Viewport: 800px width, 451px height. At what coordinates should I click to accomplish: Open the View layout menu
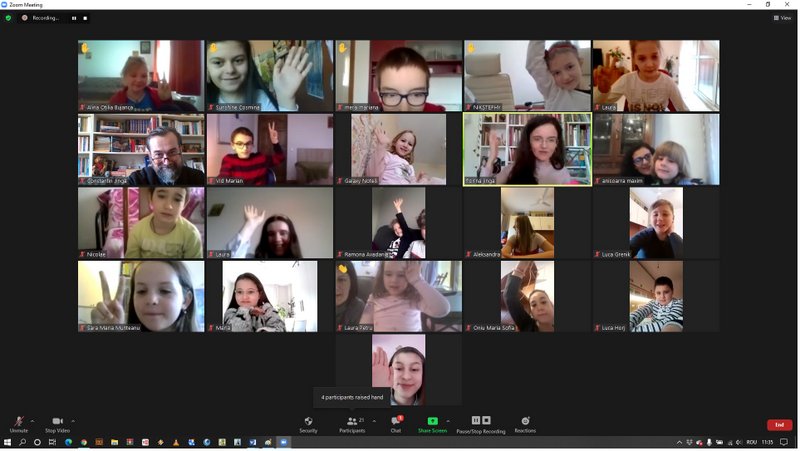coord(783,18)
